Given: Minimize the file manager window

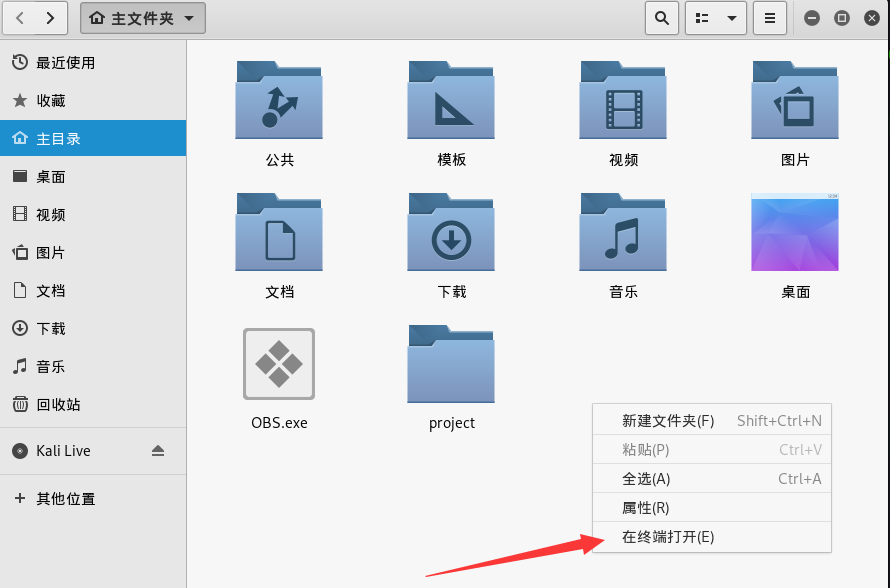Looking at the screenshot, I should (x=812, y=18).
